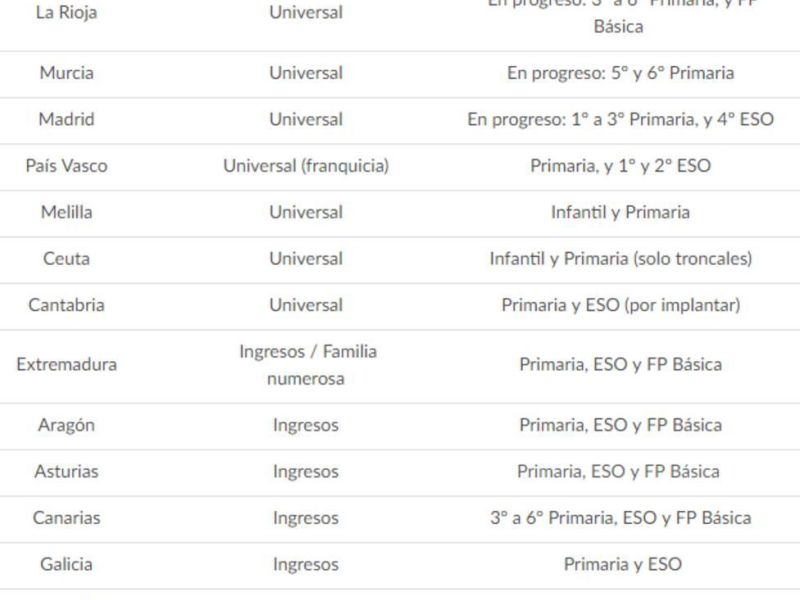Click "Universal (franquicia)" cell text
Viewport: 800px width, 600px height.
pyautogui.click(x=306, y=166)
